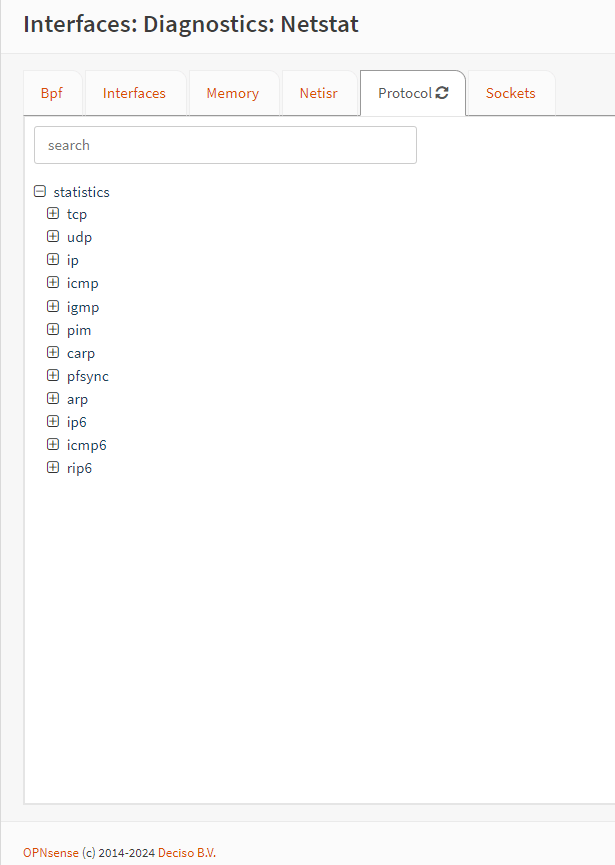Expand the rip6 plus icon

point(53,468)
